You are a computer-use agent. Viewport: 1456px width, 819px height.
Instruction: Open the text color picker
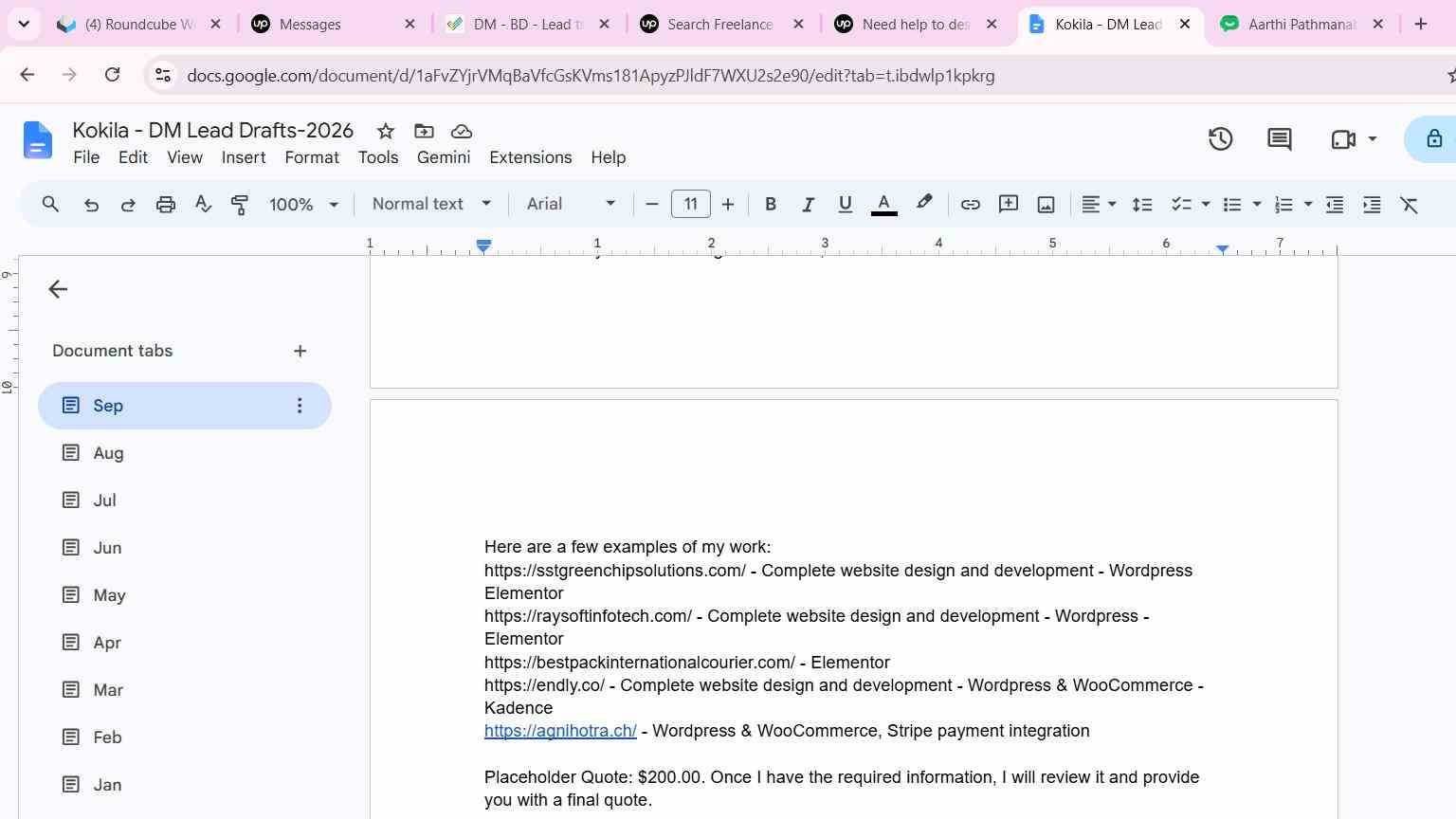(x=883, y=205)
